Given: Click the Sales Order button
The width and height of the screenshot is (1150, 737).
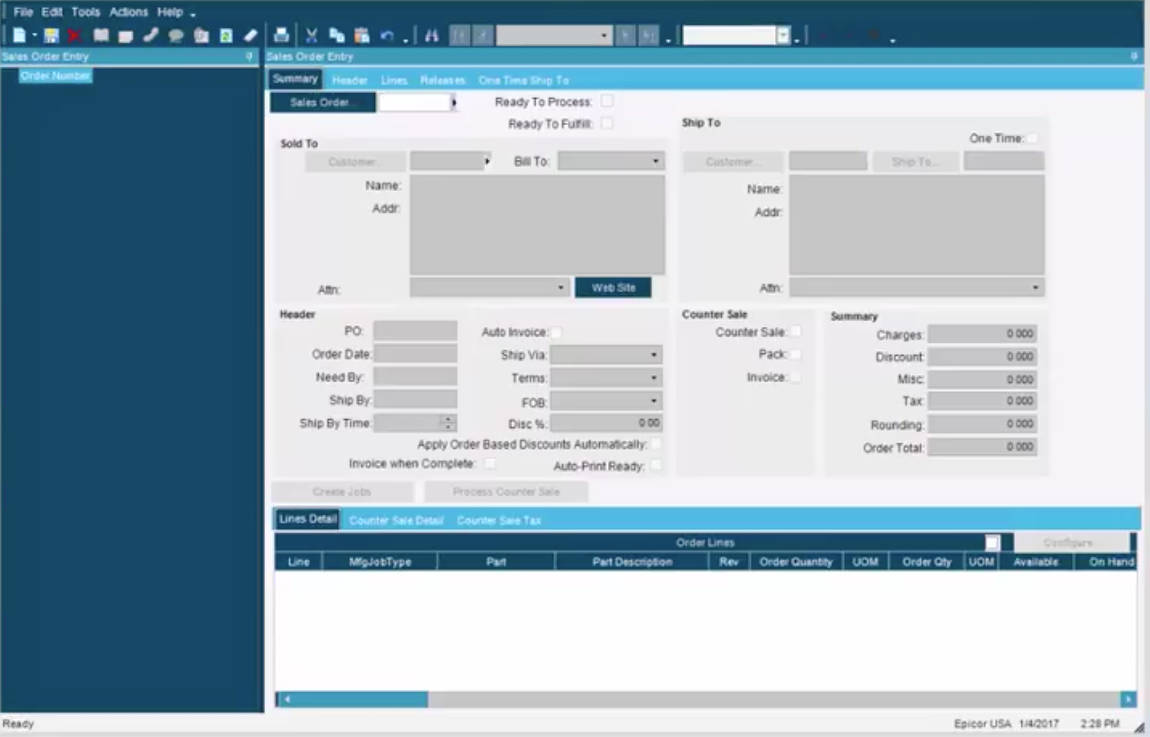Looking at the screenshot, I should point(322,102).
